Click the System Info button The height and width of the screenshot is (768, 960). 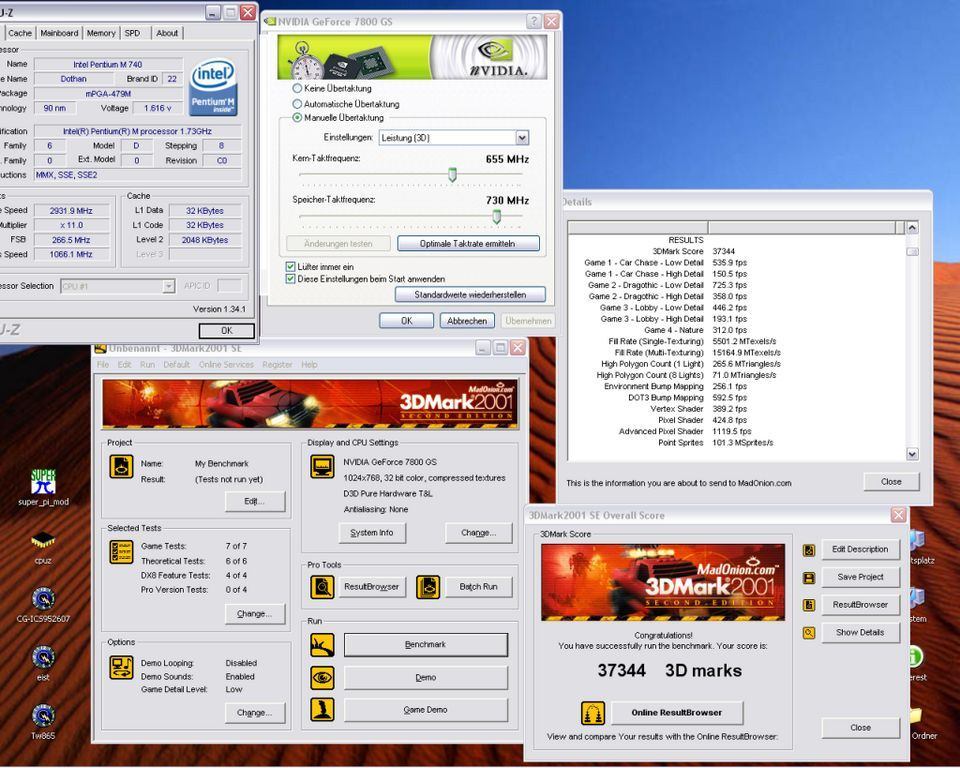click(372, 533)
